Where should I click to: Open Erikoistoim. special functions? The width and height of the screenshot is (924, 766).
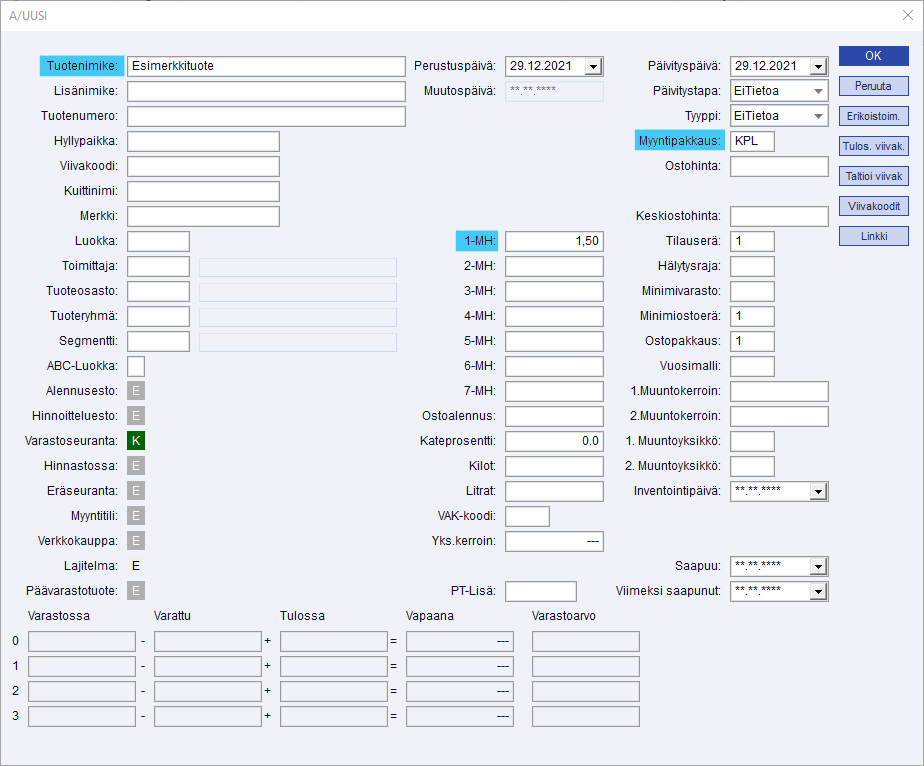[873, 116]
